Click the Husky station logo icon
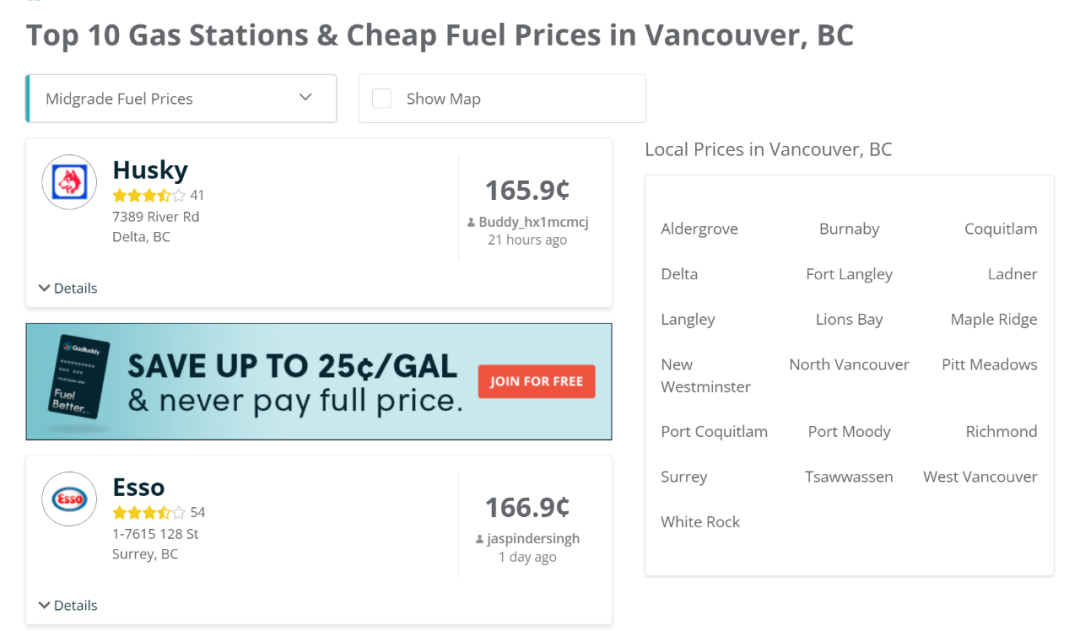 (69, 182)
